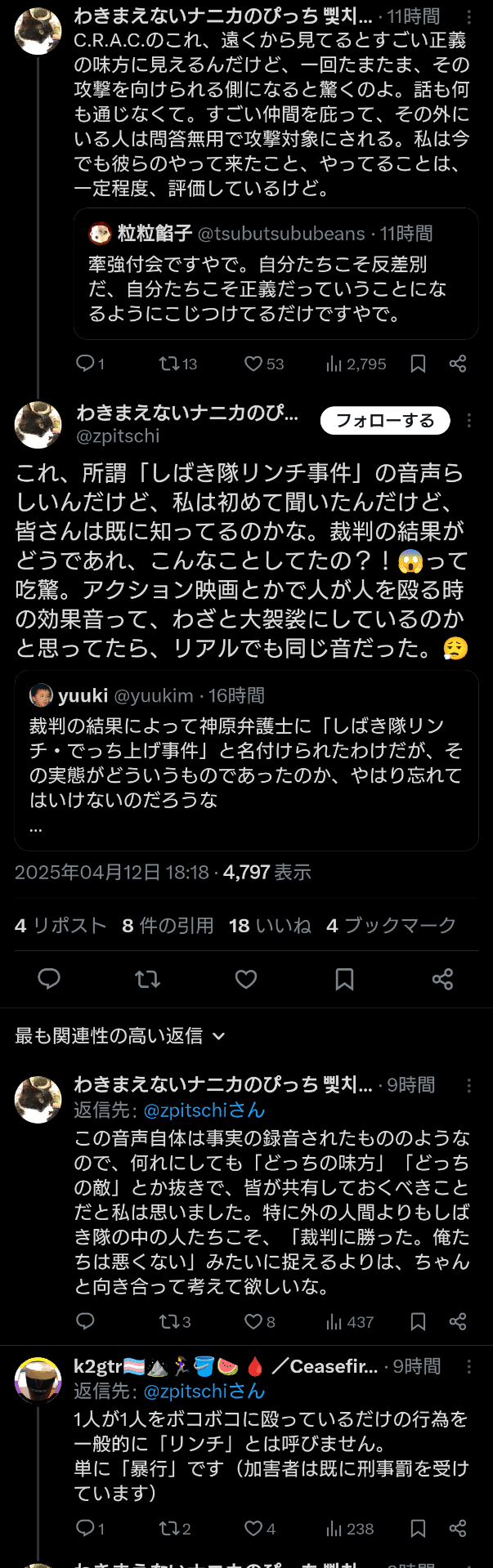Share the reply with 437 views

pos(458,1321)
